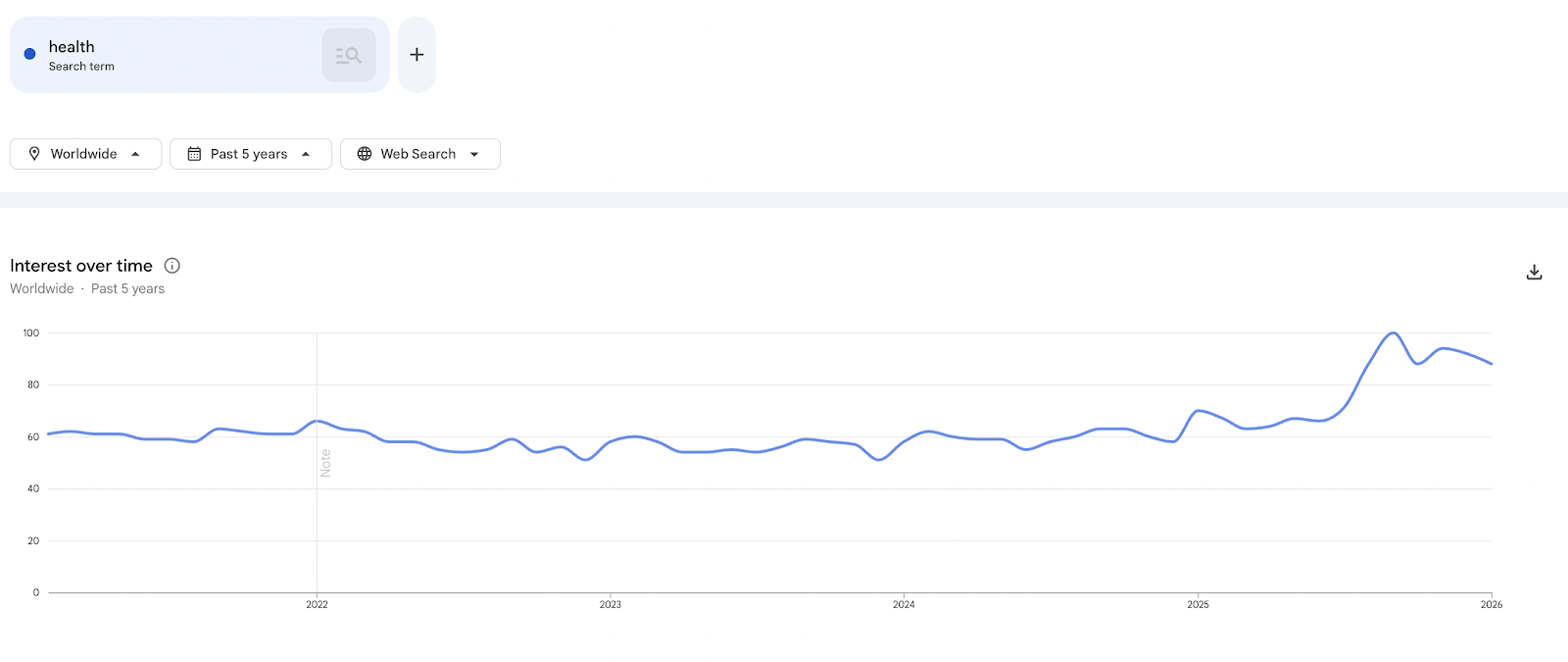The height and width of the screenshot is (662, 1568).
Task: Click the Interest over time heading
Action: (81, 266)
